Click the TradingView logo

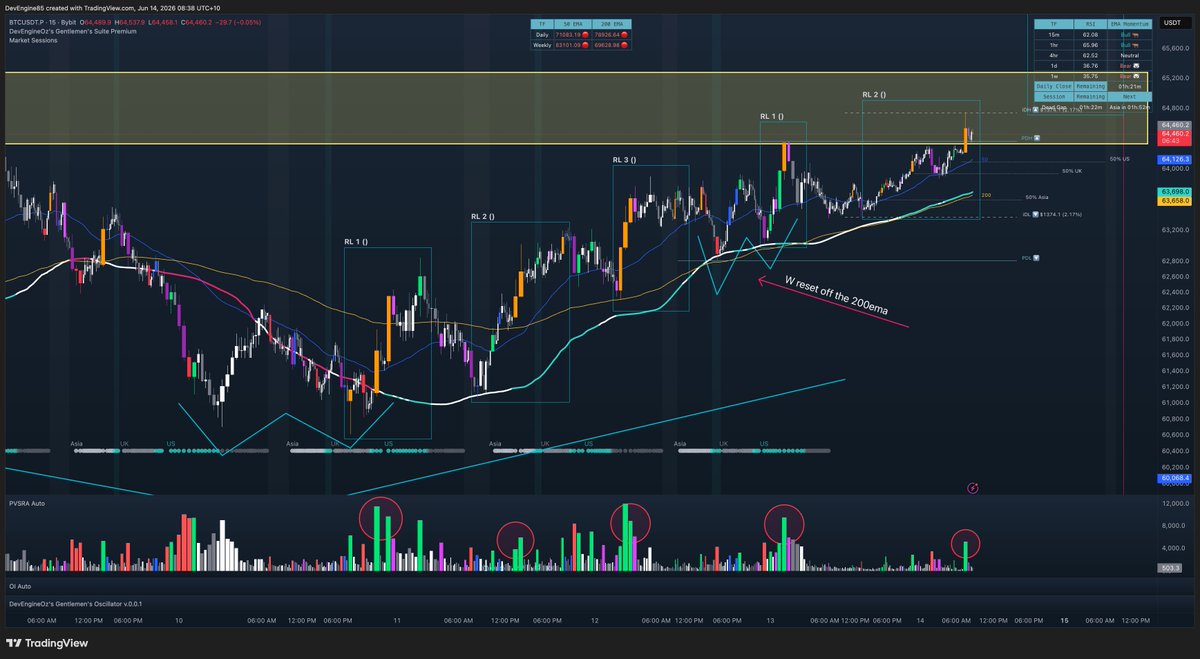[x=45, y=645]
